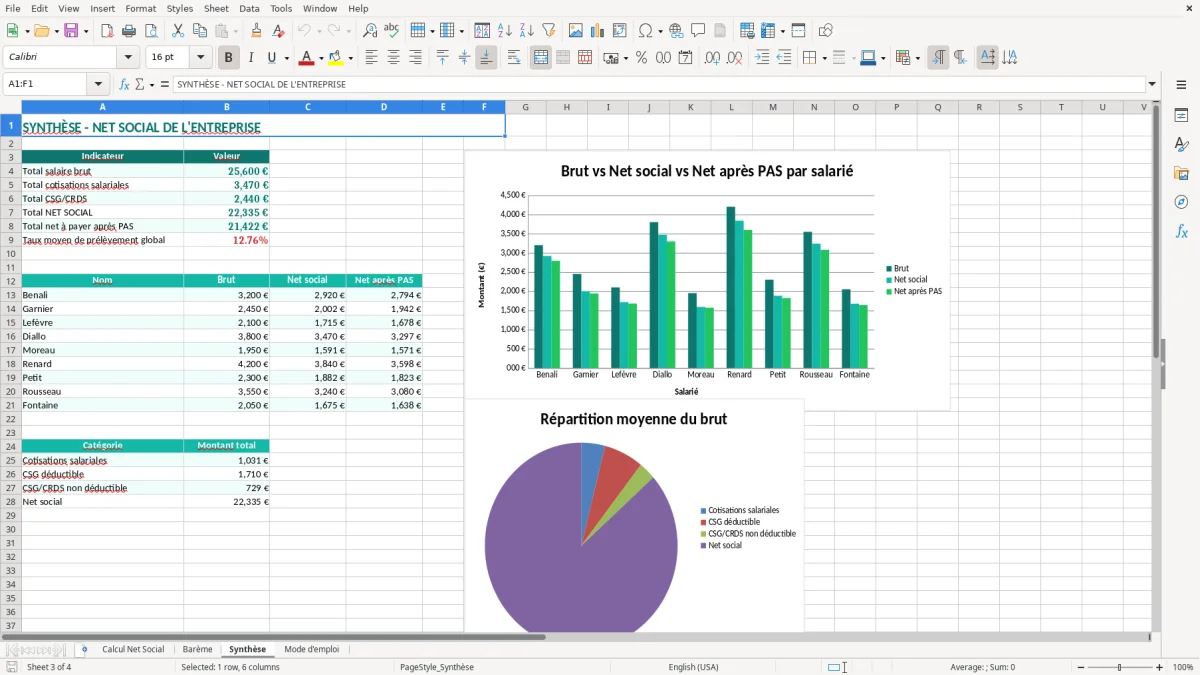This screenshot has width=1200, height=675.
Task: Click the Insert Chart icon
Action: [x=598, y=31]
